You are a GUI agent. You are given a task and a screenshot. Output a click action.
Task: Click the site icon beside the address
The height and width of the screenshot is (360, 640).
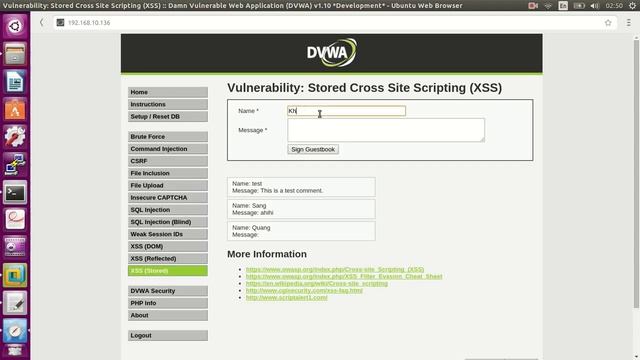(60, 22)
